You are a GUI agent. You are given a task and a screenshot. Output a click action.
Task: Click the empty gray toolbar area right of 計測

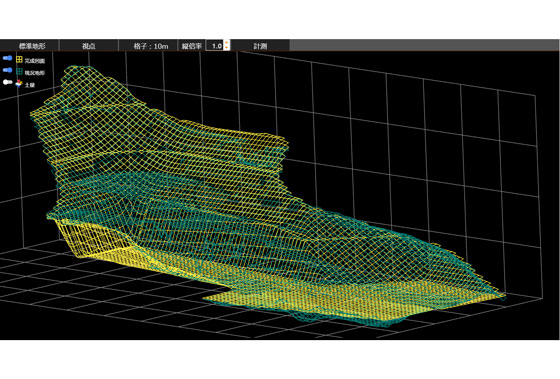423,45
